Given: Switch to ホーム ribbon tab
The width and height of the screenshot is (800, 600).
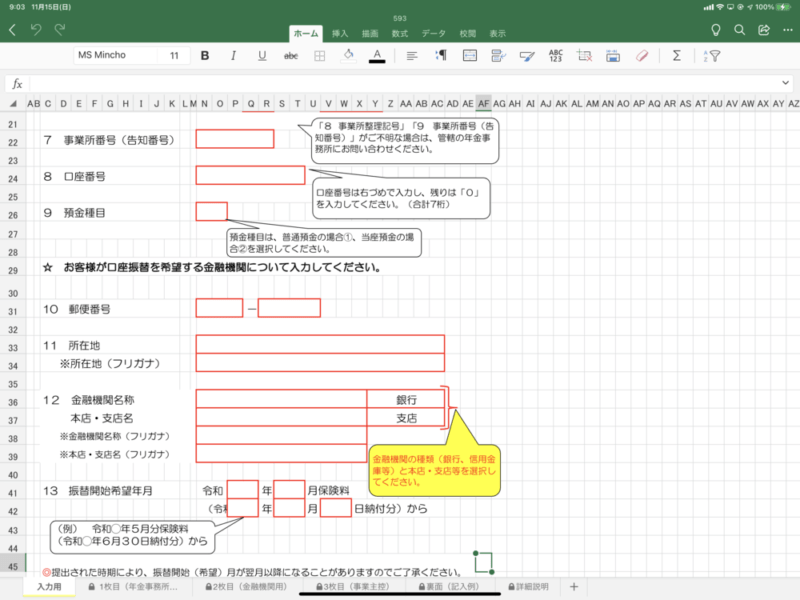Looking at the screenshot, I should (x=306, y=34).
